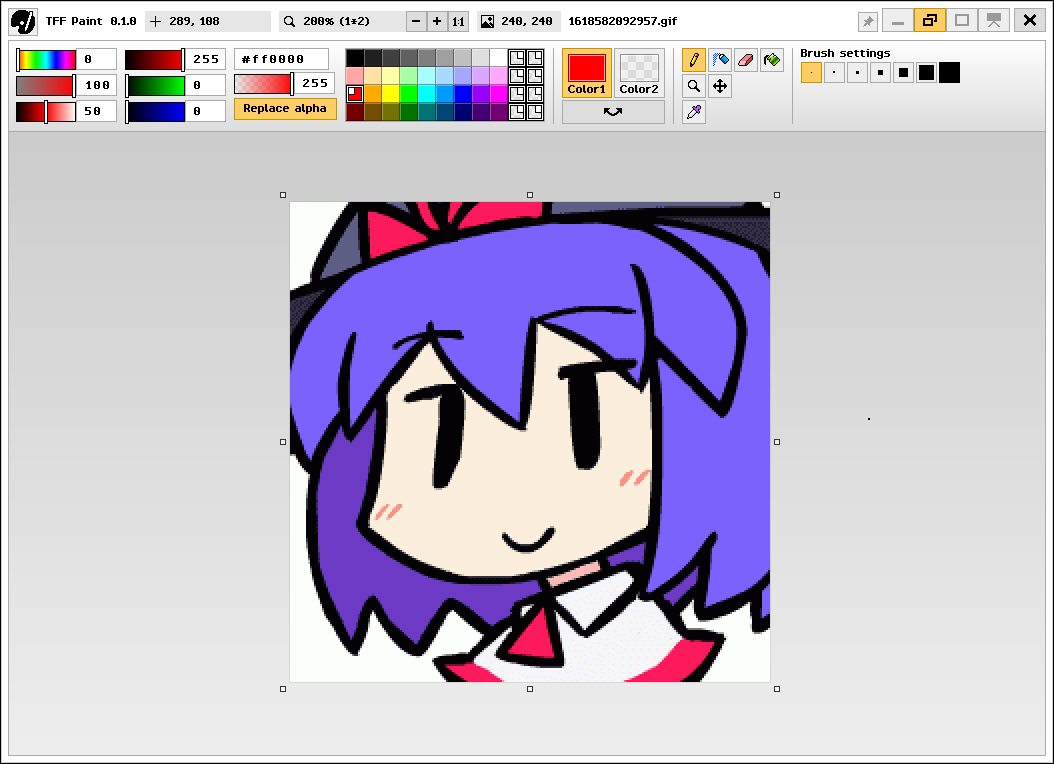Viewport: 1054px width, 764px height.
Task: Click the lightness slider
Action: (x=46, y=112)
